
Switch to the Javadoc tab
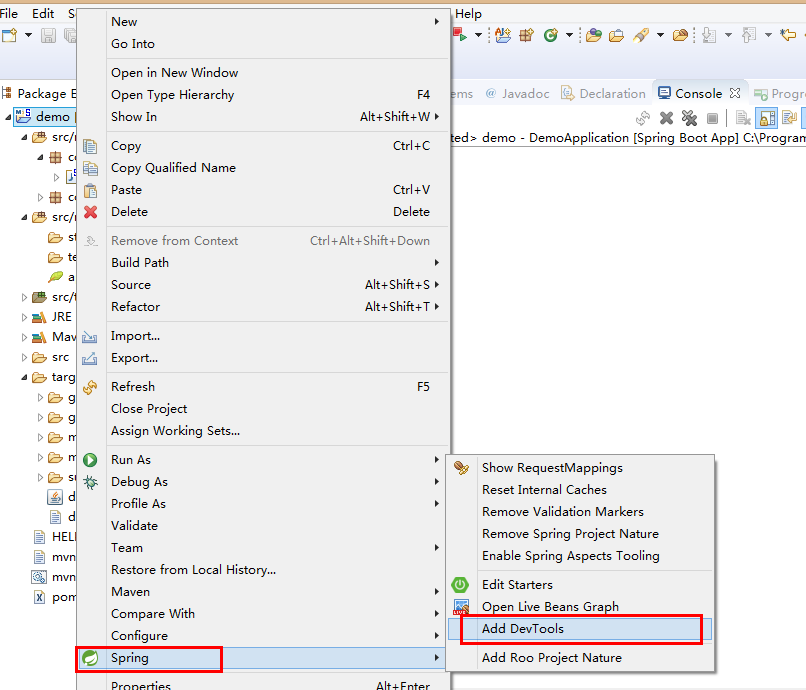tap(518, 94)
